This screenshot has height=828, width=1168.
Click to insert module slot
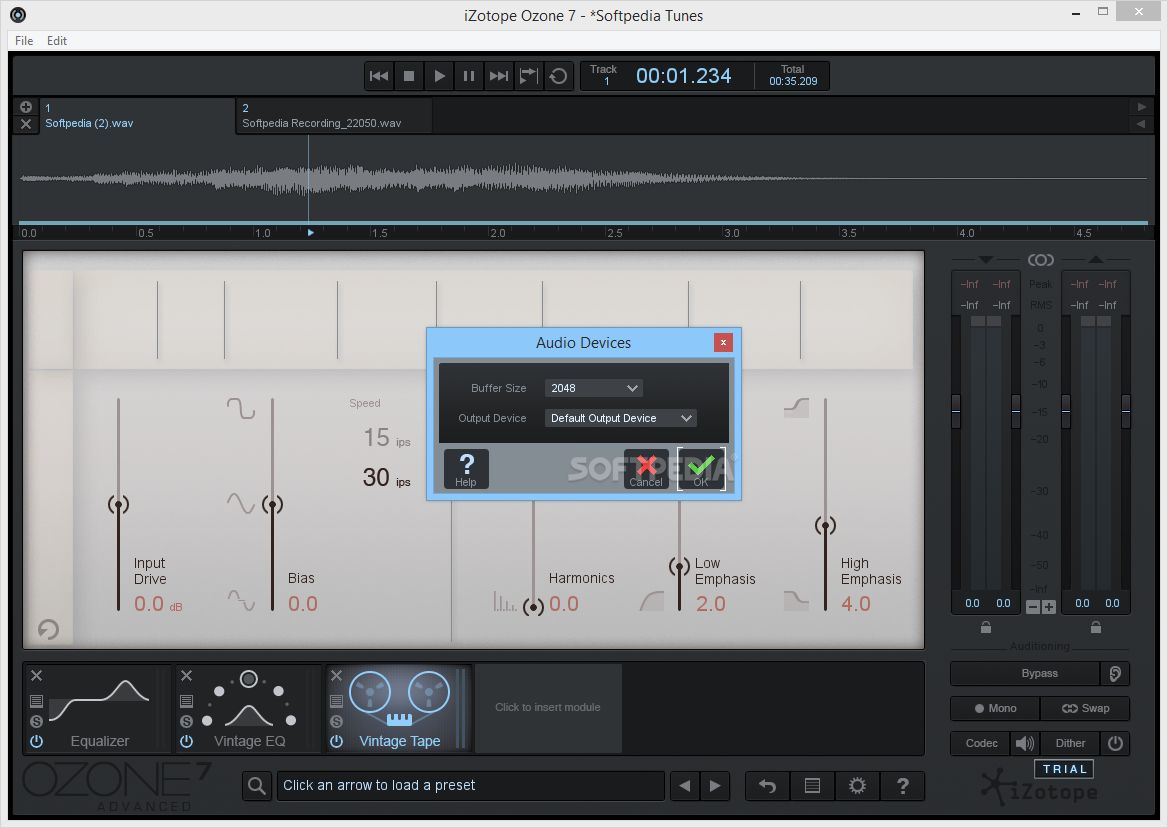[548, 708]
